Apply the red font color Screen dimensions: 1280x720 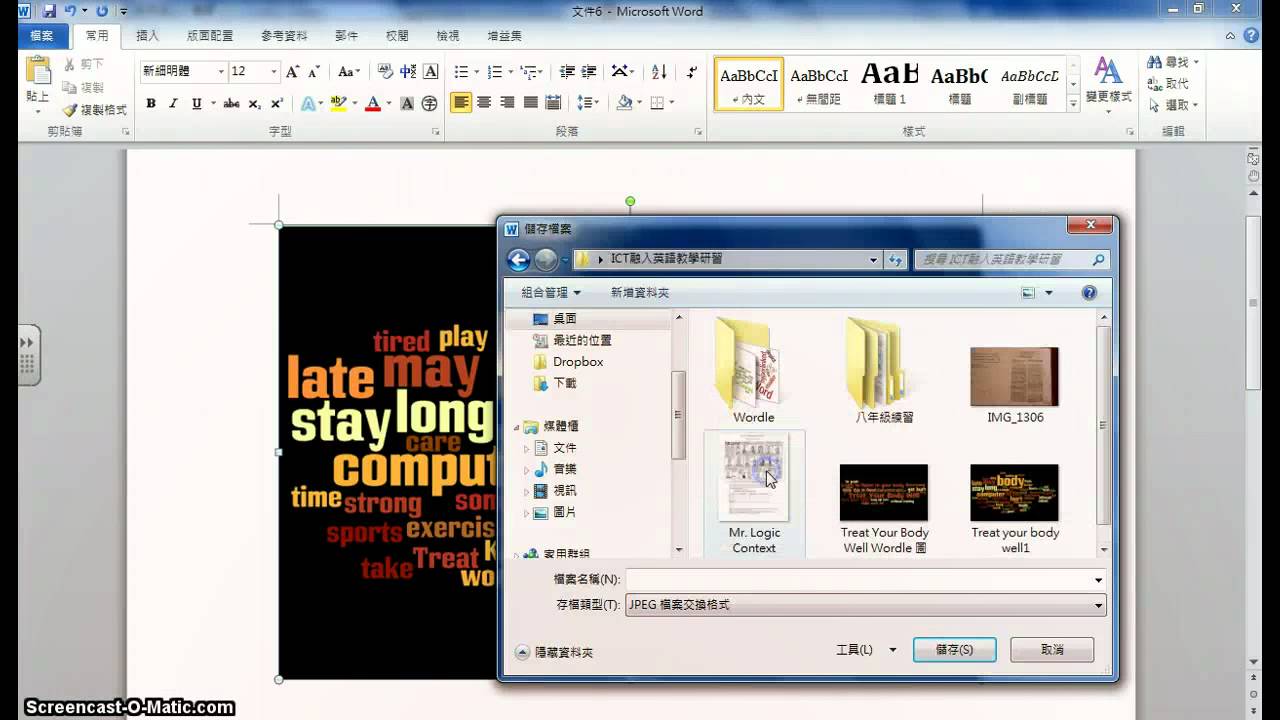(373, 103)
